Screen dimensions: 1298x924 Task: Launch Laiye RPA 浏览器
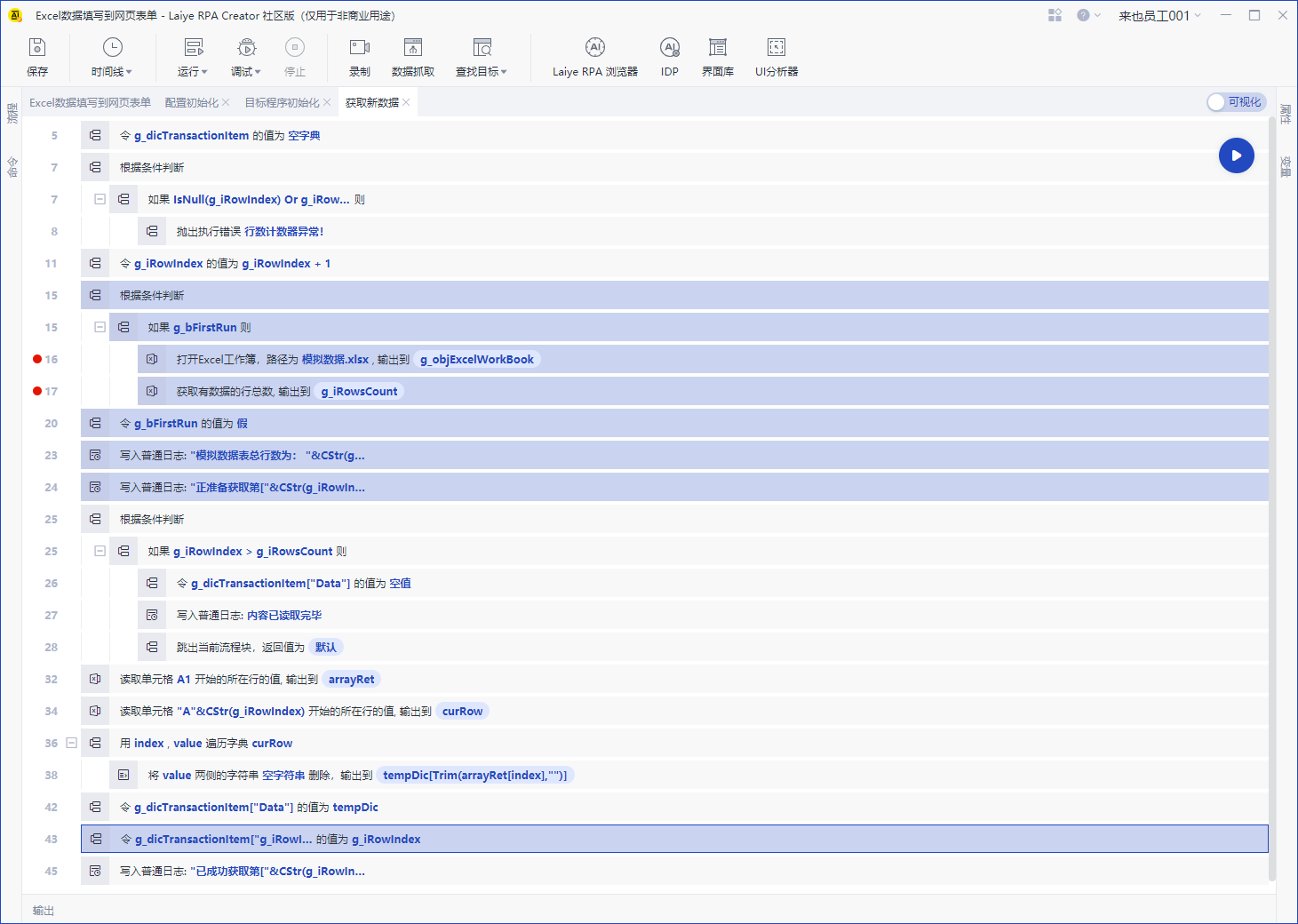click(595, 57)
